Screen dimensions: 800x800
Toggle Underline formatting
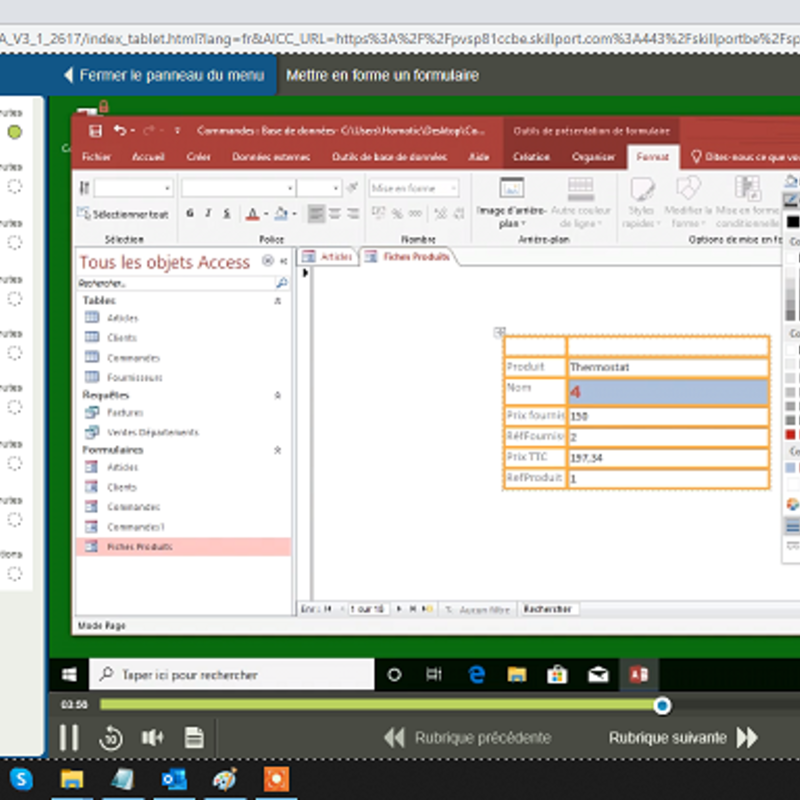(x=227, y=213)
